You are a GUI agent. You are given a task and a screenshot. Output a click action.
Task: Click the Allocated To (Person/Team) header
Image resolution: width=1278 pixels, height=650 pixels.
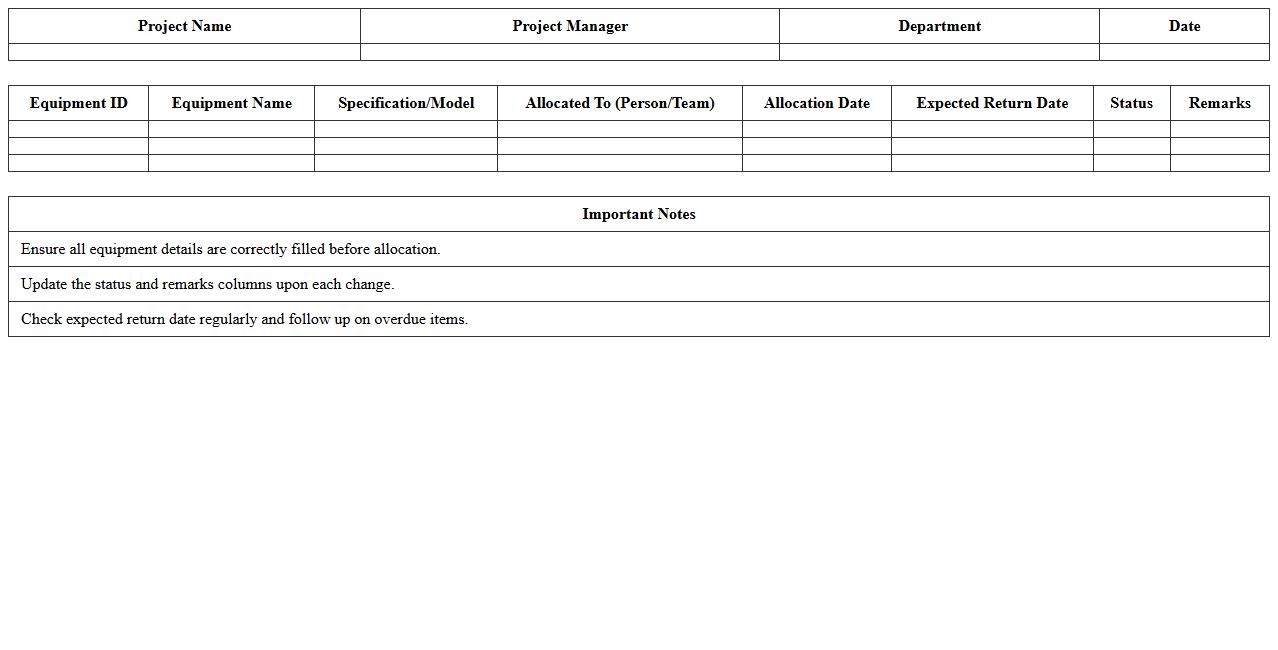(x=620, y=103)
